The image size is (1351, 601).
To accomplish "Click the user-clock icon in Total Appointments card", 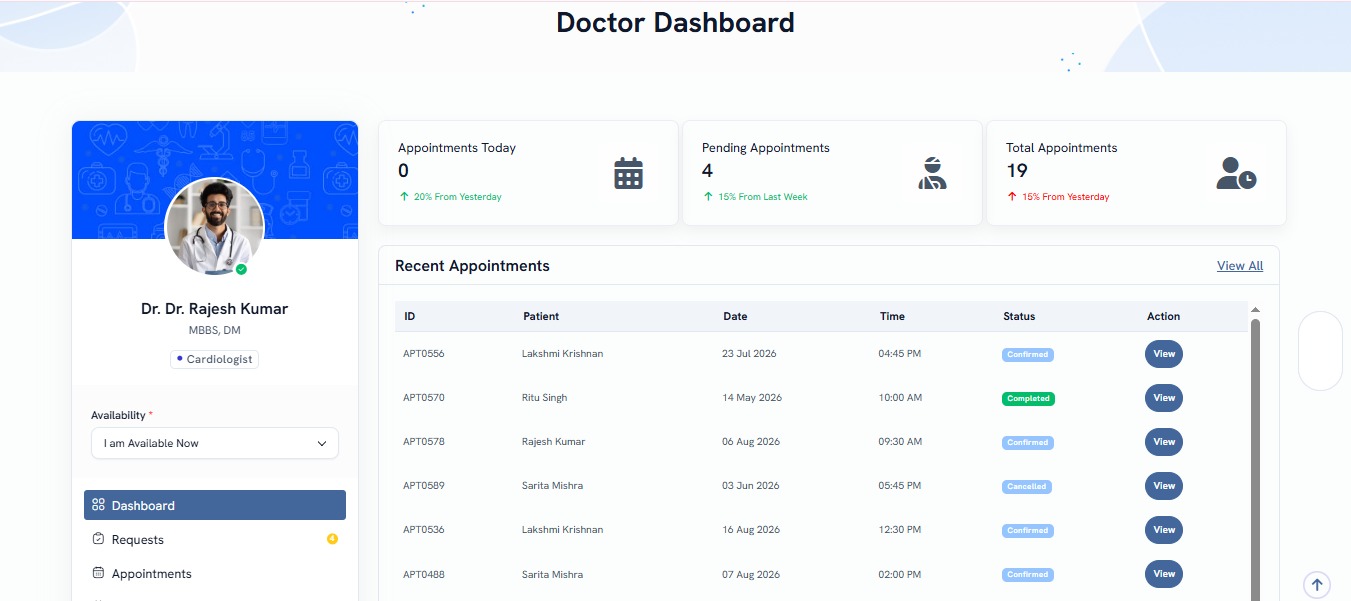I will click(1236, 173).
